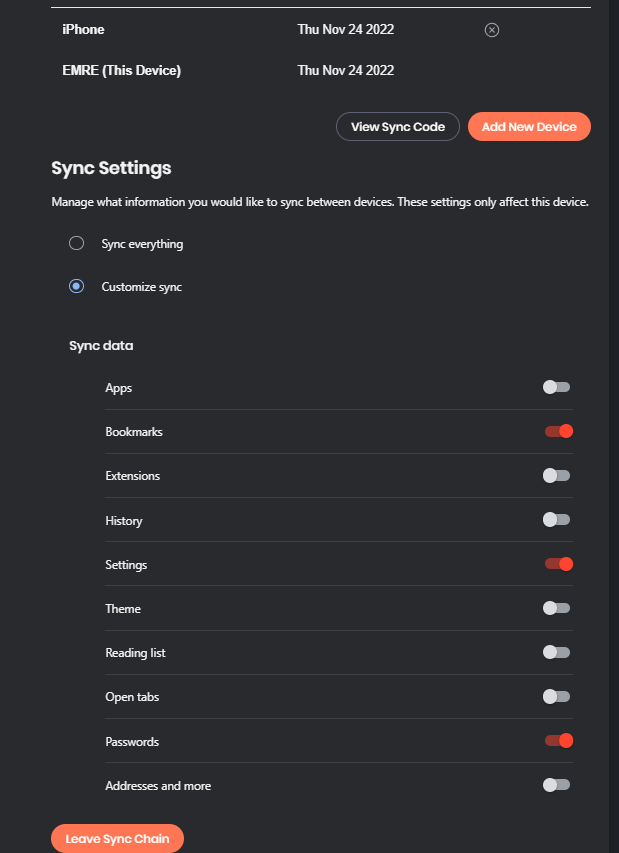Turn on Open tabs sync
Screen dimensions: 619x853
coord(557,696)
